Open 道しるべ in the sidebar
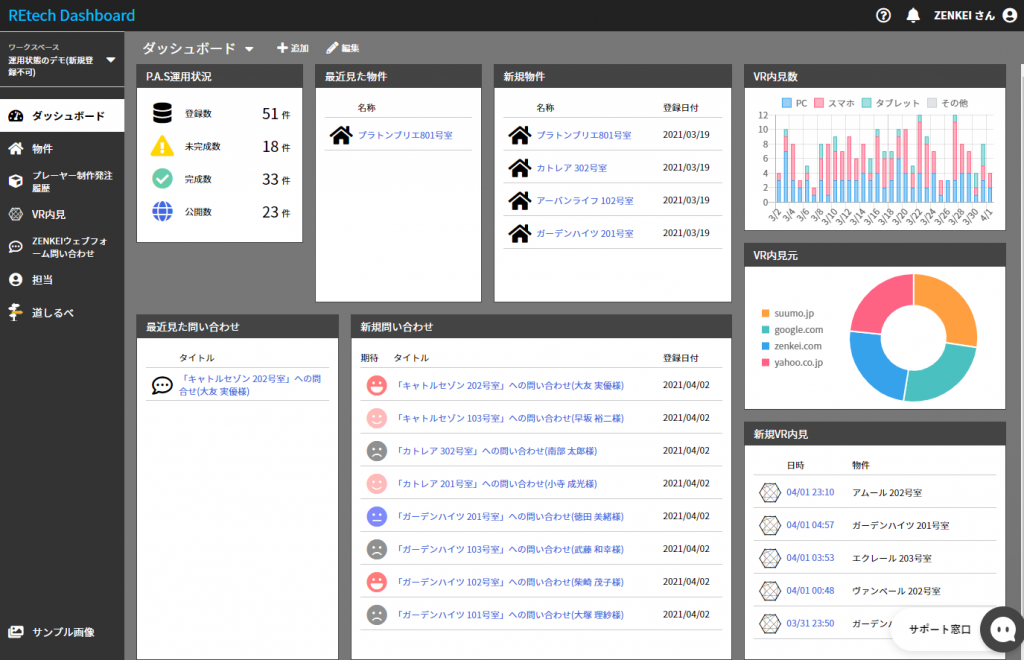 (62, 312)
